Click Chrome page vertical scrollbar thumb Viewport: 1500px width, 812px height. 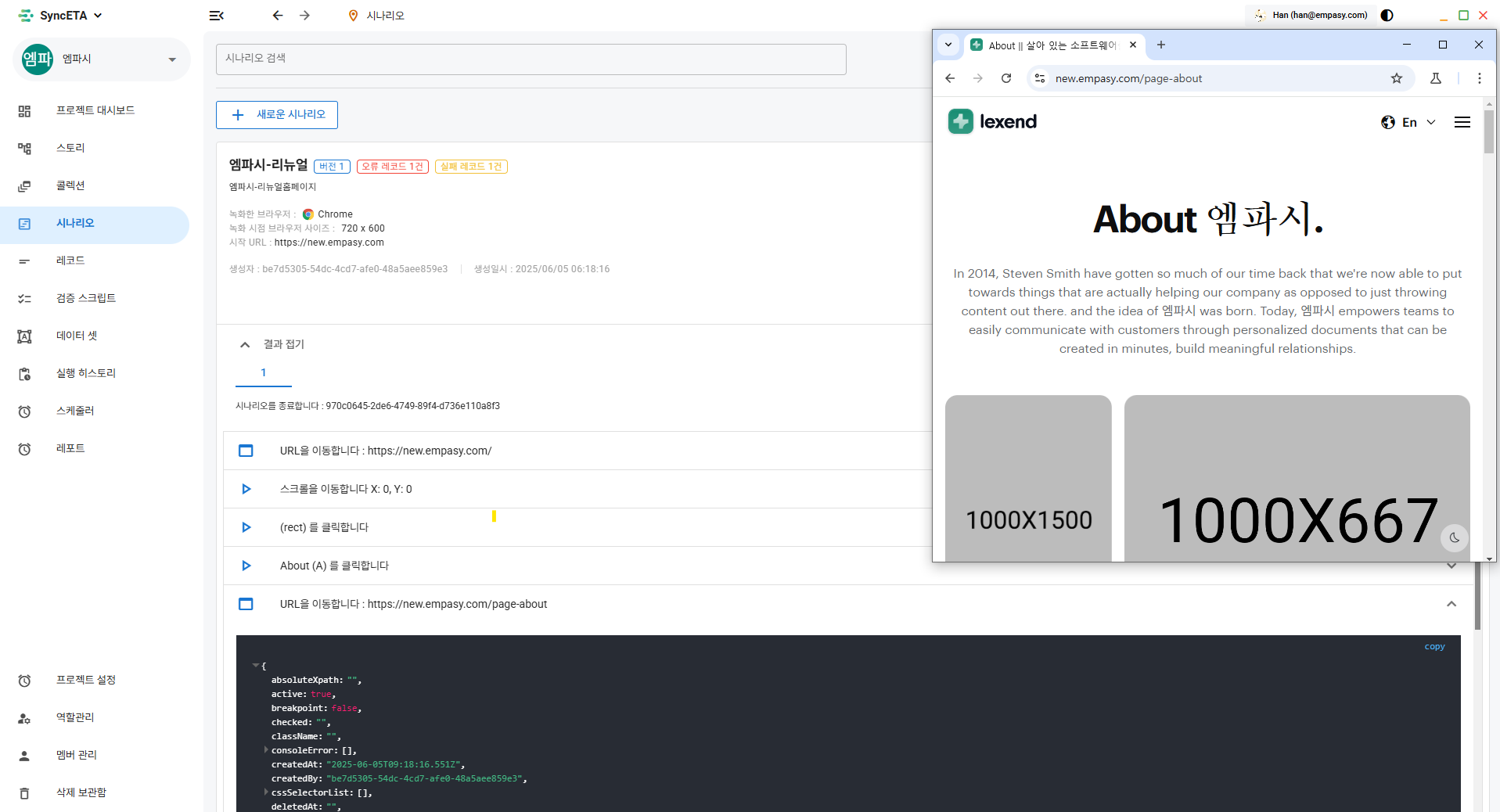point(1489,131)
